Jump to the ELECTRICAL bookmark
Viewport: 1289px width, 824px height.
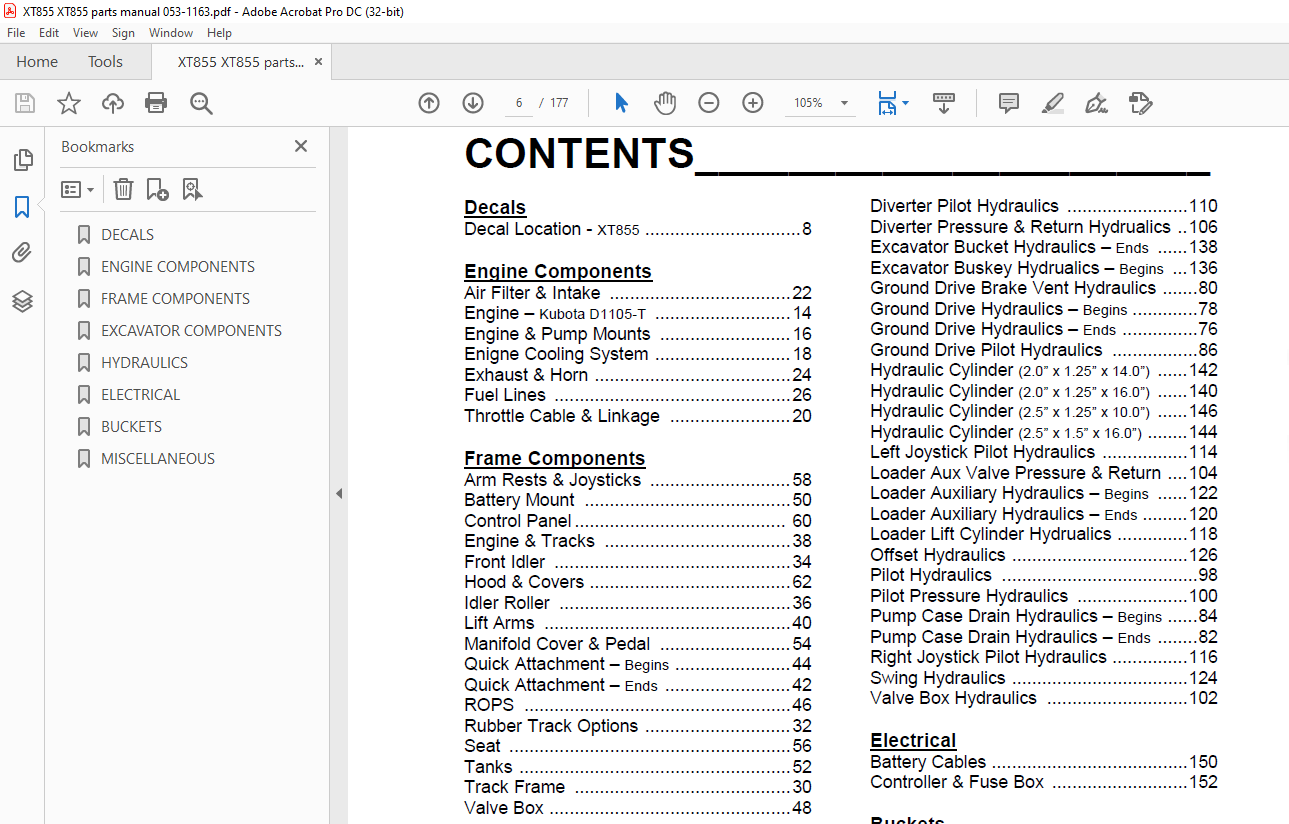point(140,395)
